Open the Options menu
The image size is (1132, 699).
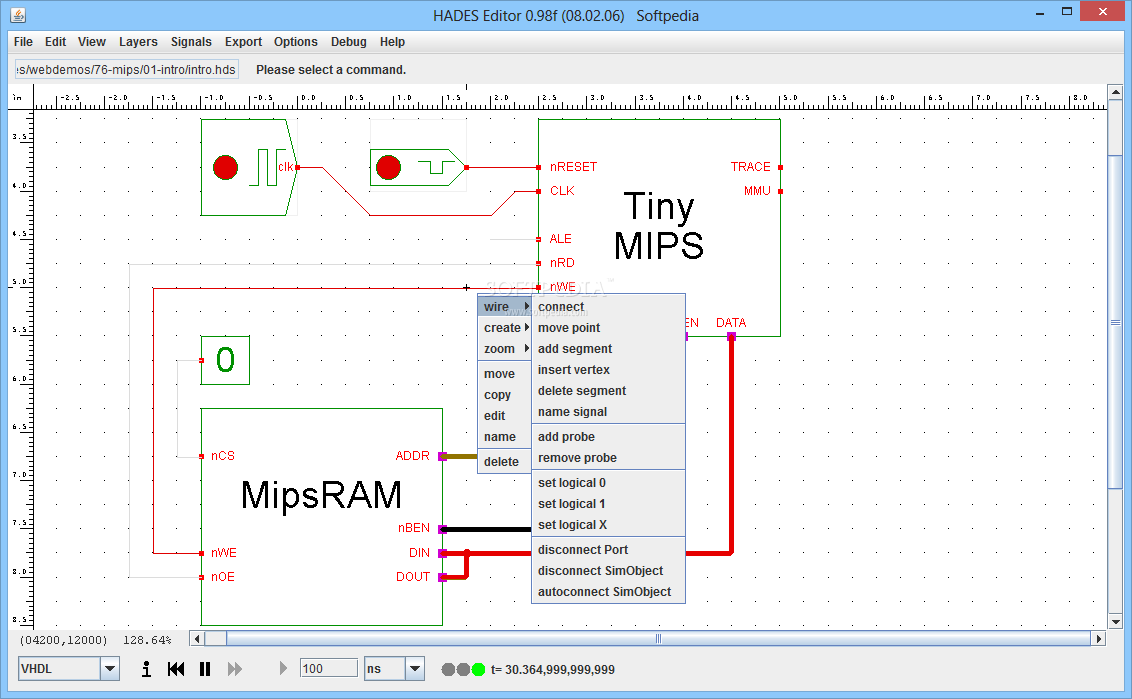[295, 42]
